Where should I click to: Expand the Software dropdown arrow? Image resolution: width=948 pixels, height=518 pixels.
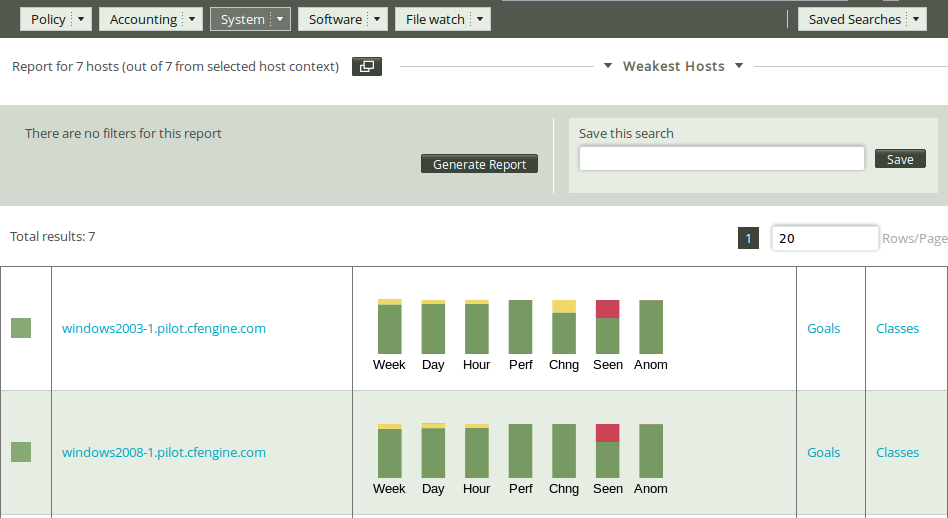tap(377, 19)
